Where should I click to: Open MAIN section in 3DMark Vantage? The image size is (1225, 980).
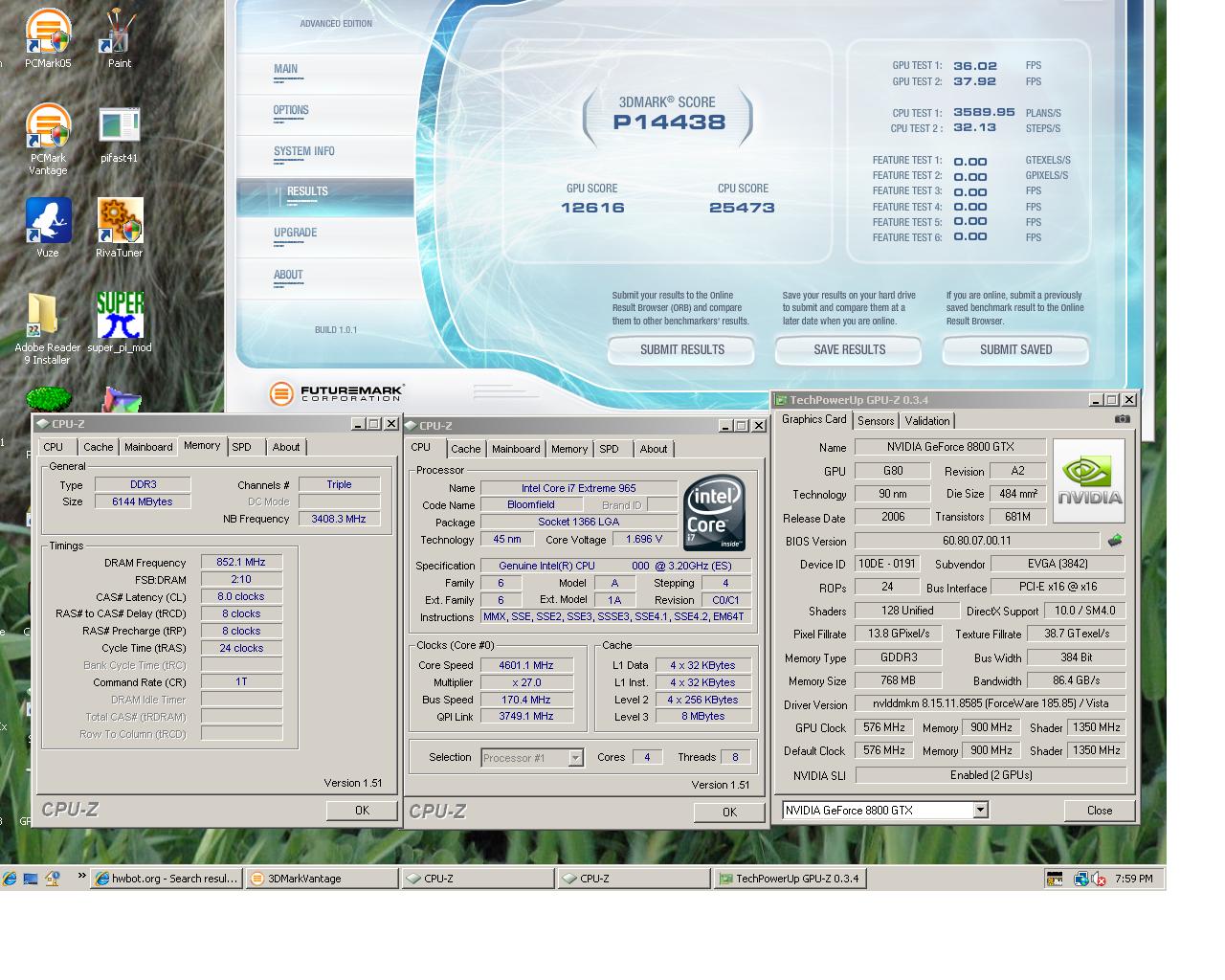tap(325, 72)
